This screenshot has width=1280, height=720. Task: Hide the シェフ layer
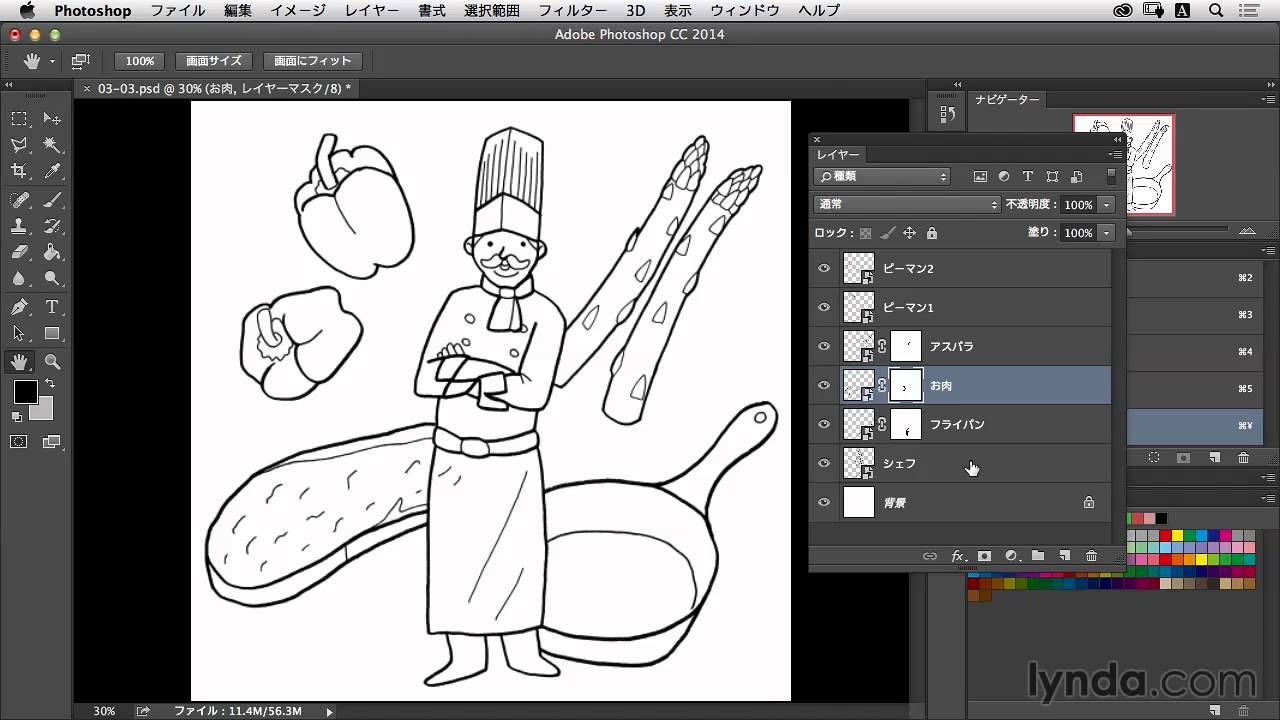pos(824,463)
